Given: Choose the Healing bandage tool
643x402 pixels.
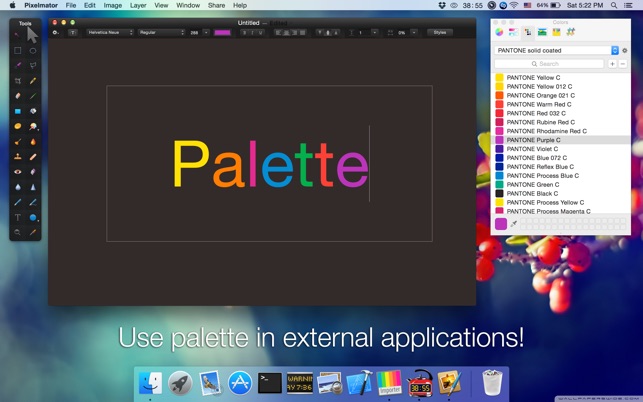Looking at the screenshot, I should point(33,157).
